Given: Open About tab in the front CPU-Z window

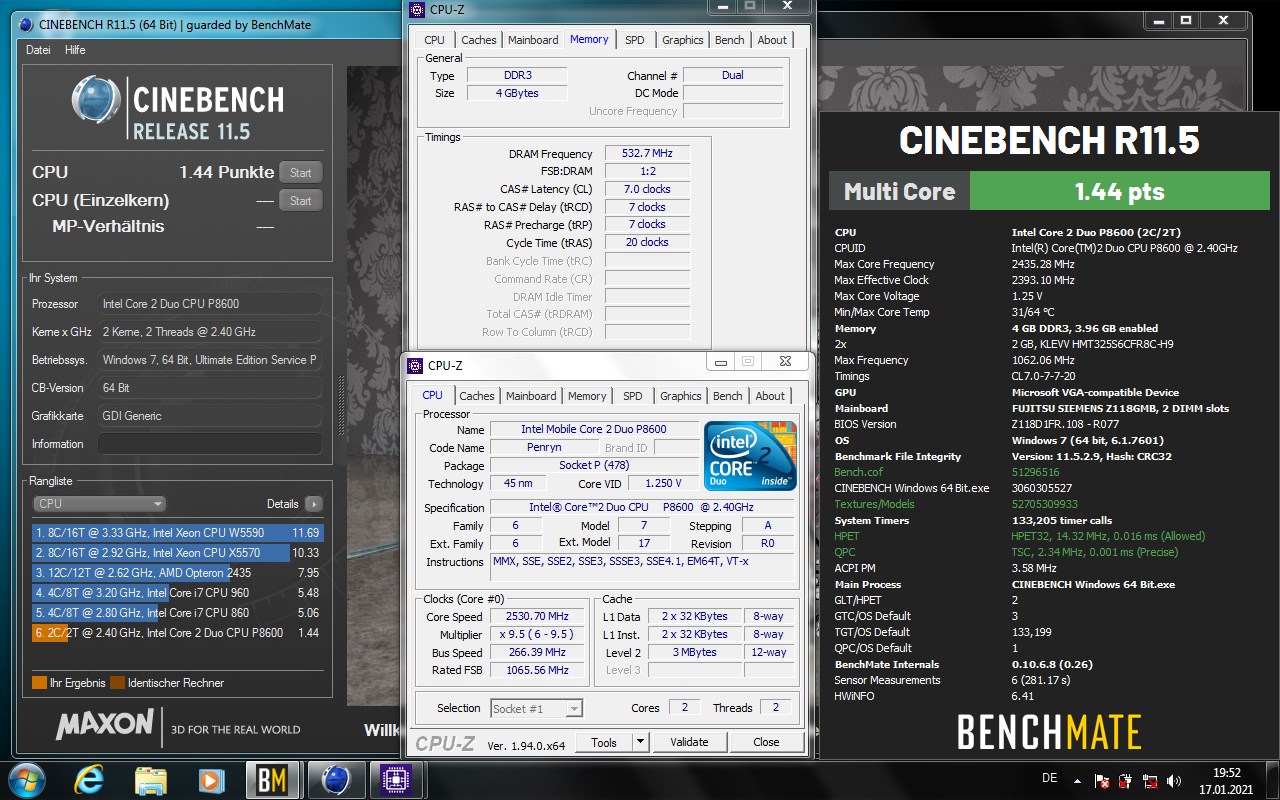Looking at the screenshot, I should tap(770, 396).
